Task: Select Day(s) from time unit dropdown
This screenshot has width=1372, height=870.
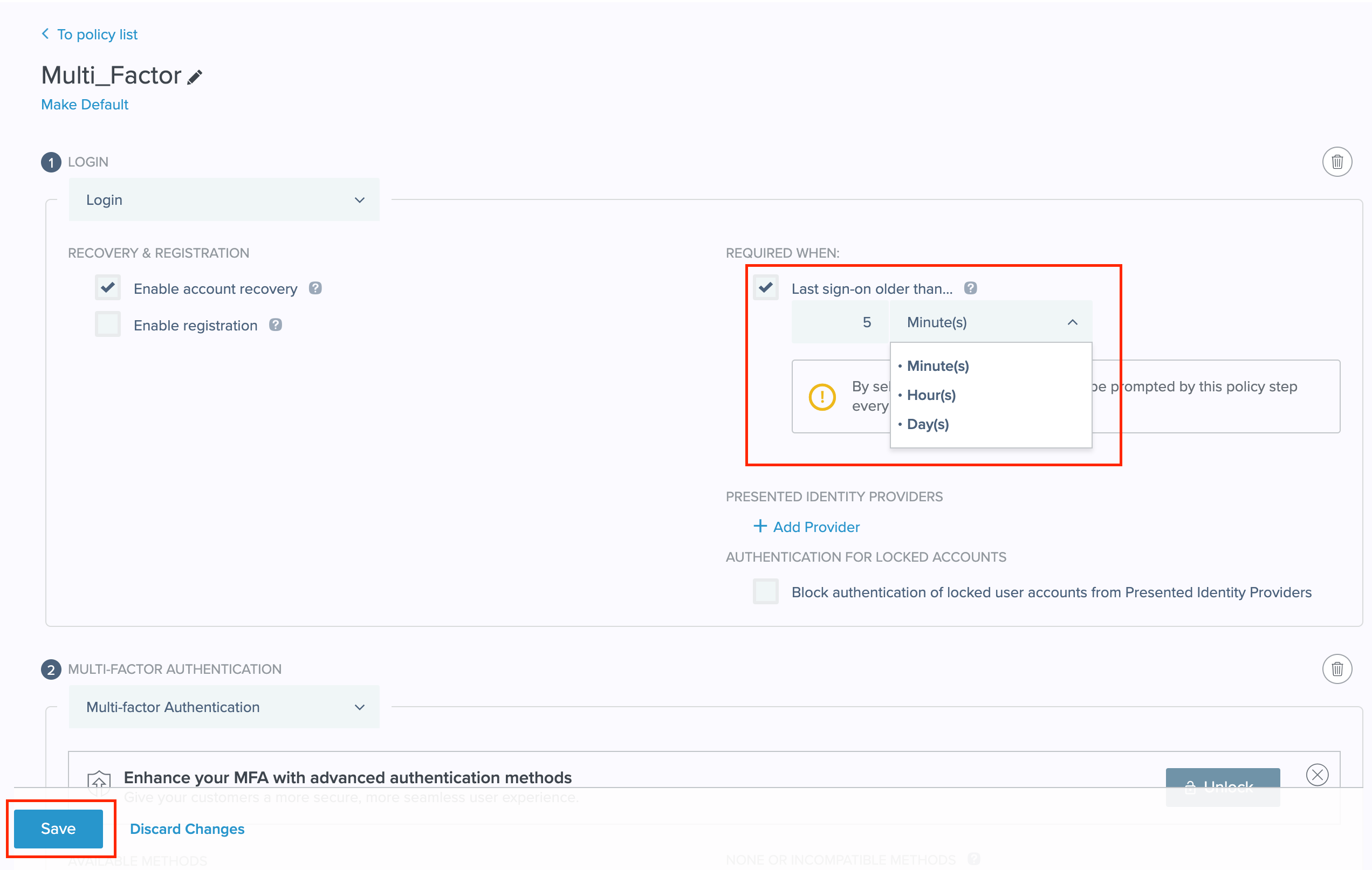Action: point(928,424)
